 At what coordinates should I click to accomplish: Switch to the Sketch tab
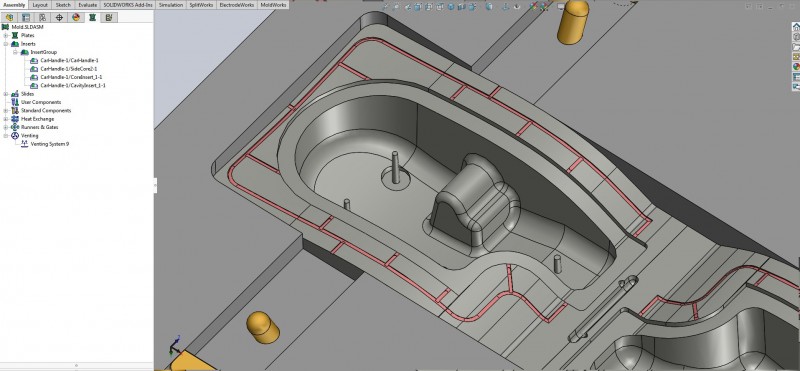click(x=63, y=5)
